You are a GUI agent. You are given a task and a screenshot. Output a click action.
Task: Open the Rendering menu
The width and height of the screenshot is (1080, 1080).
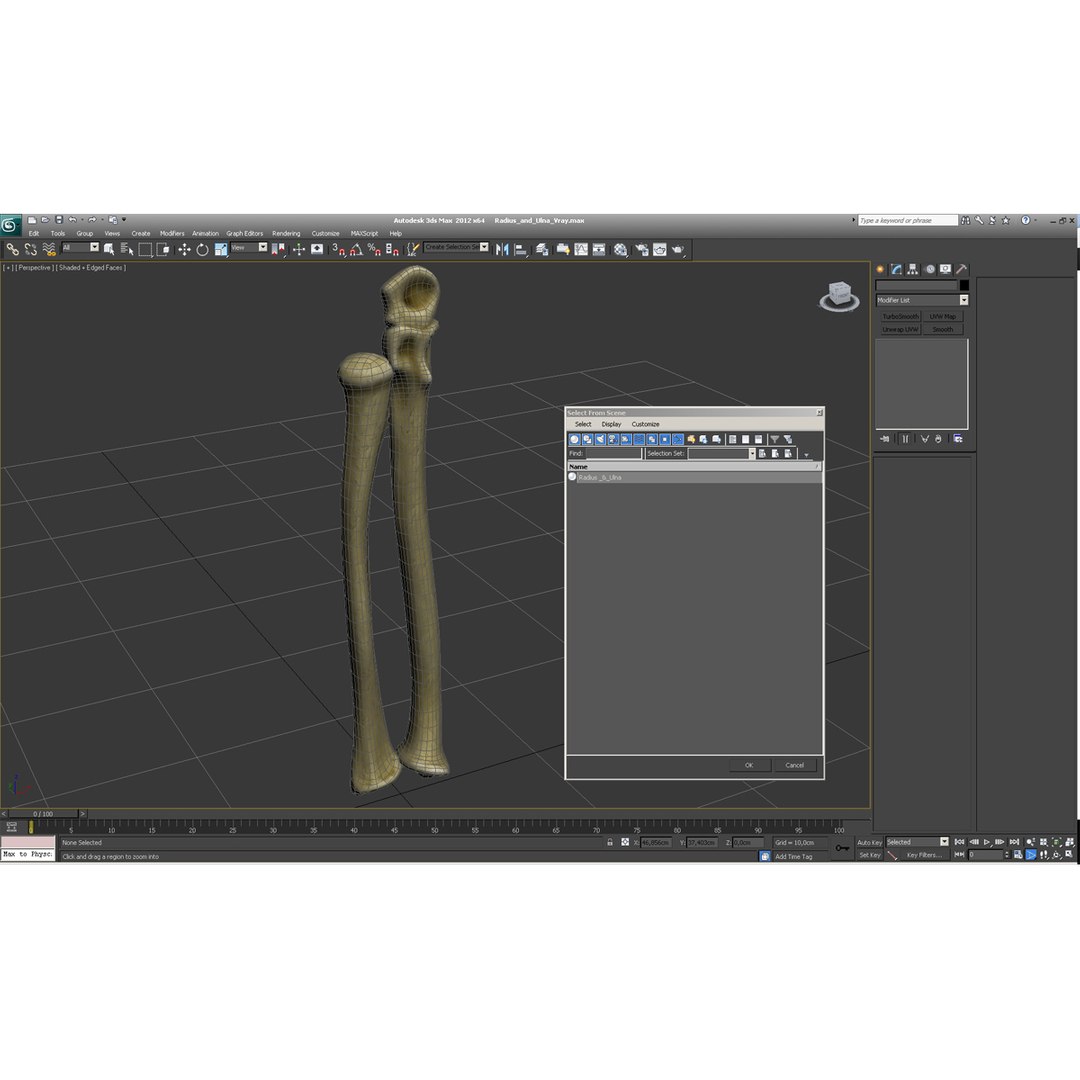(286, 233)
